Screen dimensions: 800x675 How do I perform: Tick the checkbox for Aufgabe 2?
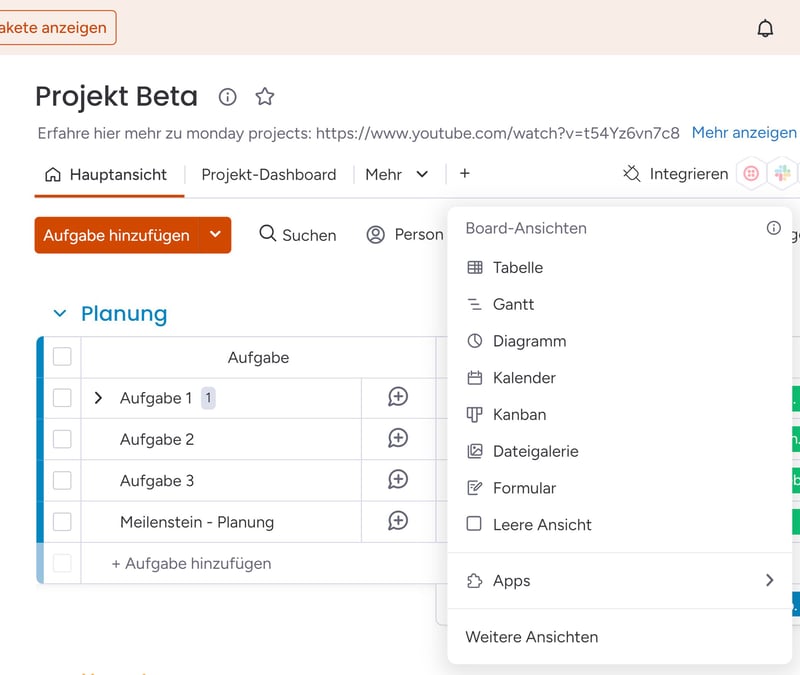point(62,439)
